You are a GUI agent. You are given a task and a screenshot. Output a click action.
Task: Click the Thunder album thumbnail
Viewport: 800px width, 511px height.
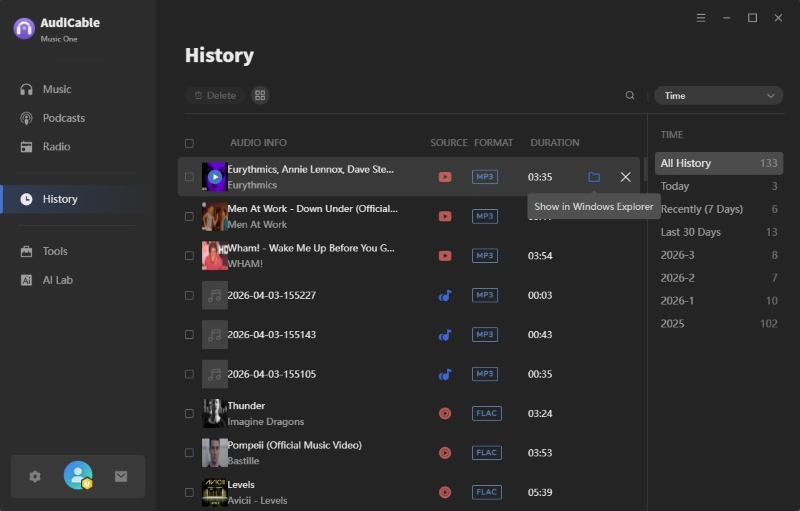tap(215, 413)
